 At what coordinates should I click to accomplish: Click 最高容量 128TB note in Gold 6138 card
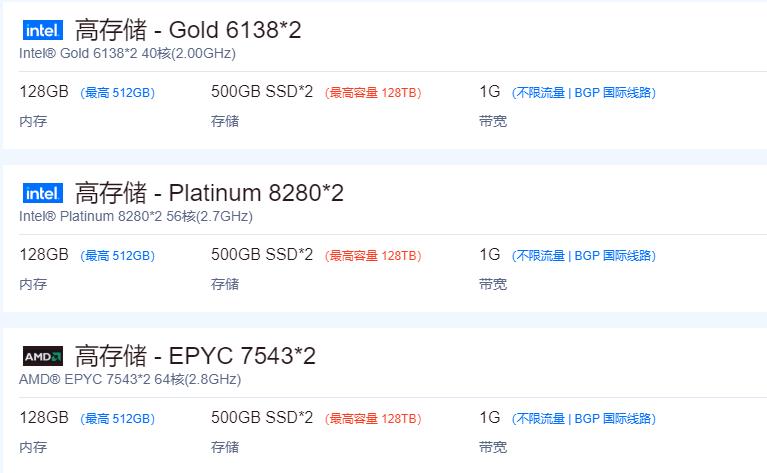point(373,93)
